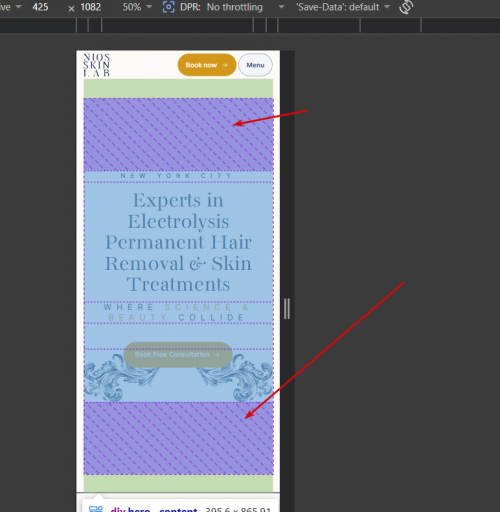Click the arrow in Book Free Consultation button

(216, 355)
